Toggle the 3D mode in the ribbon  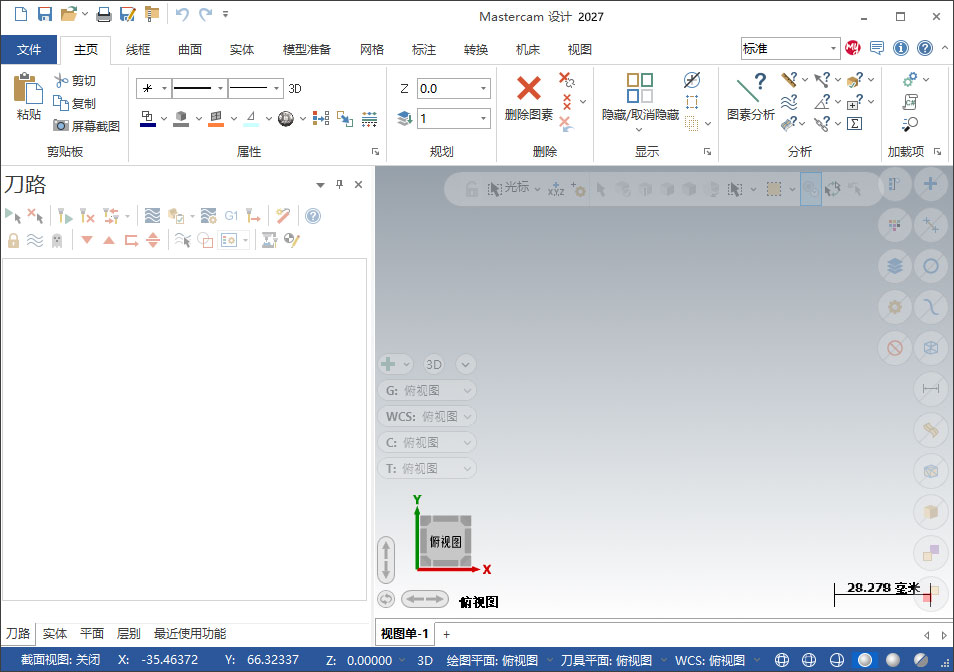tap(295, 89)
